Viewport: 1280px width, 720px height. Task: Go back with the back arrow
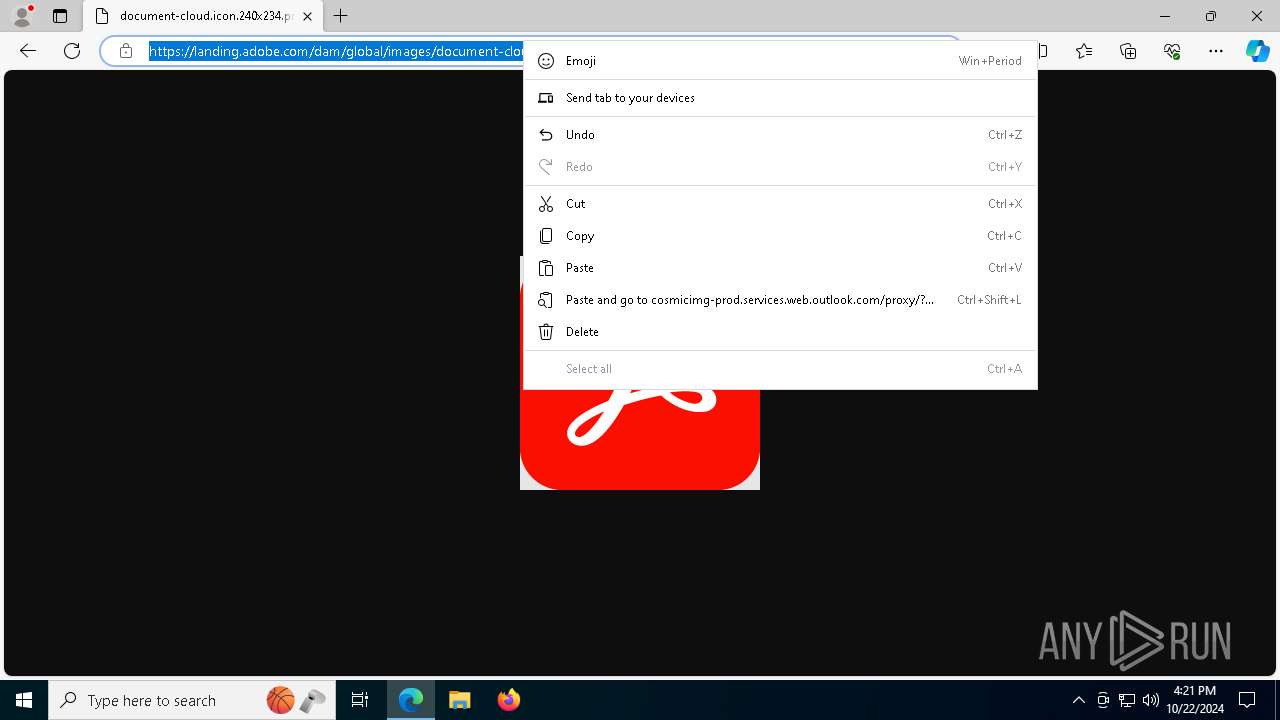pos(28,51)
